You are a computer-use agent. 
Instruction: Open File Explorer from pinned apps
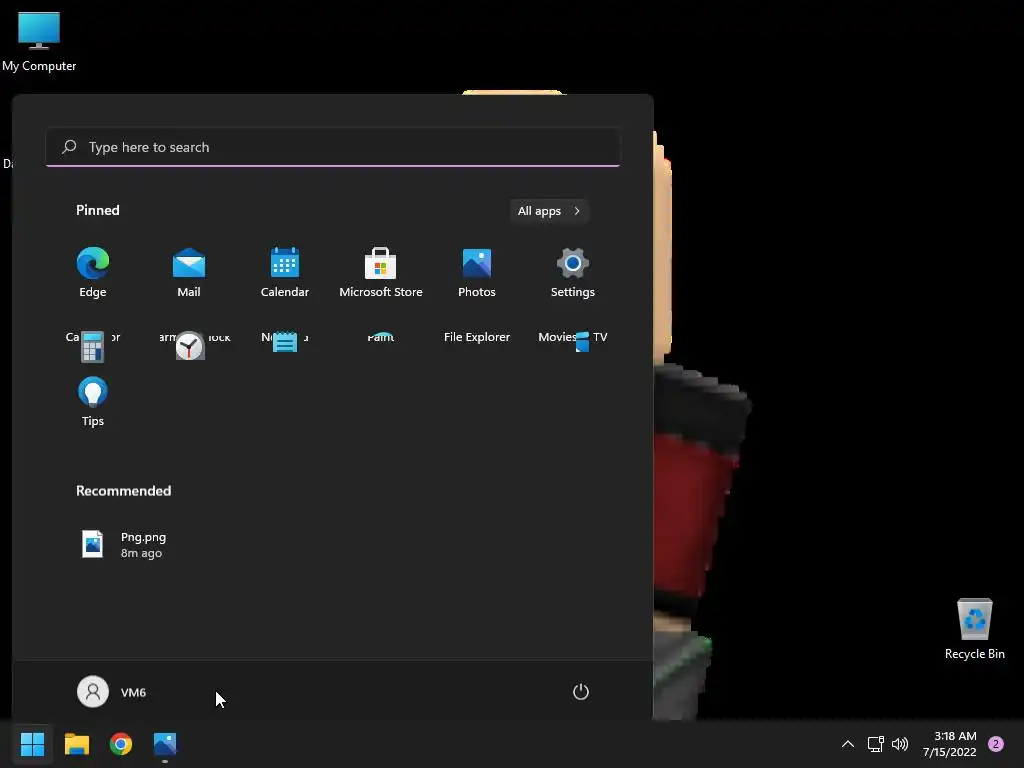click(x=477, y=337)
